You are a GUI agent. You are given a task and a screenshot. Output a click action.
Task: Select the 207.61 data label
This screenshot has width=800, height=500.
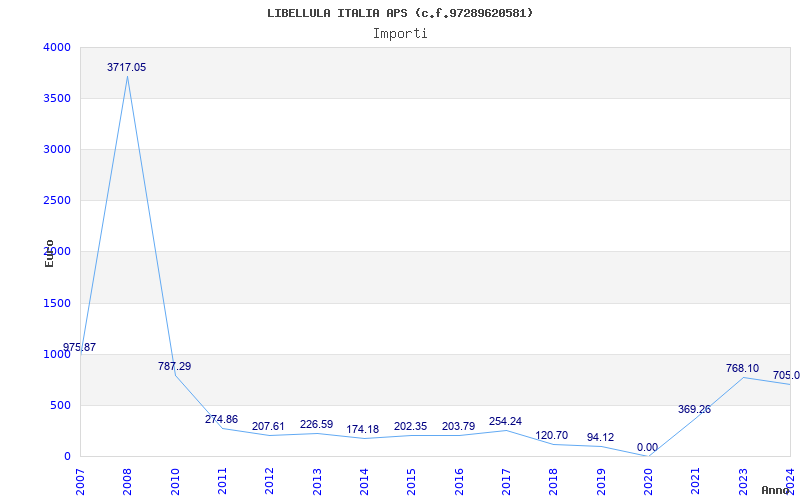[x=268, y=427]
